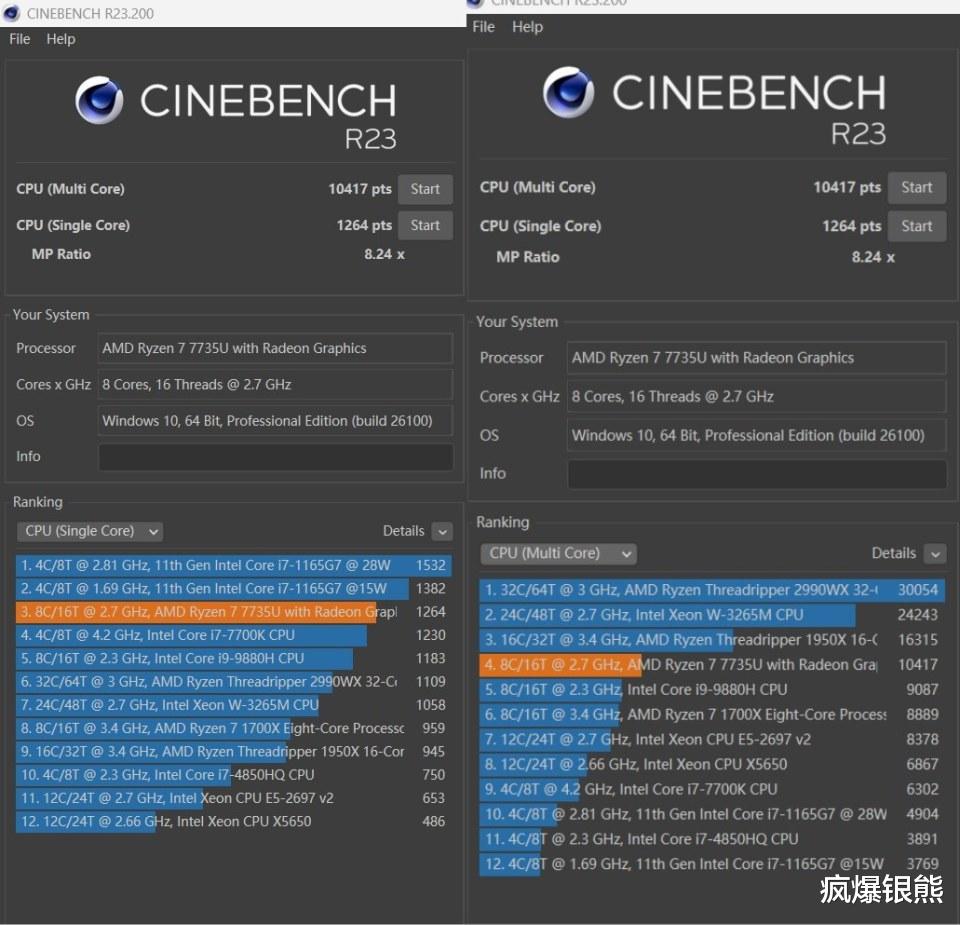
Task: Select the Threadripper 2990WX row scoring 1109
Action: tap(234, 681)
